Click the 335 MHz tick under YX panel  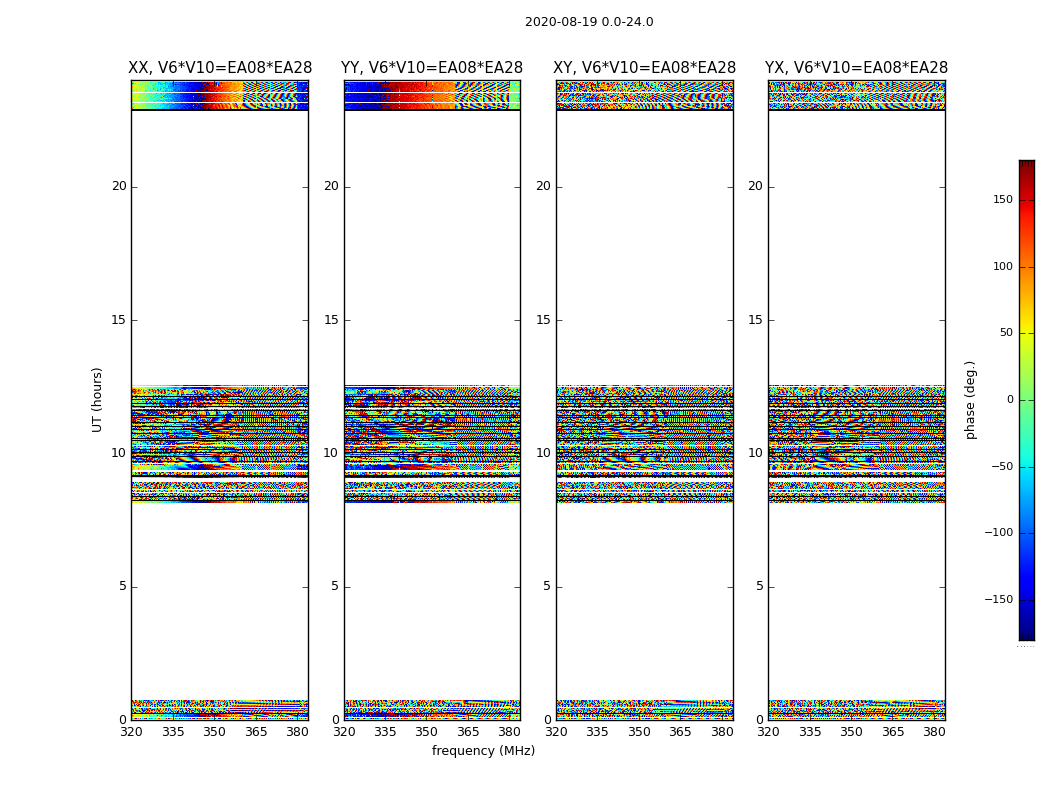point(810,732)
